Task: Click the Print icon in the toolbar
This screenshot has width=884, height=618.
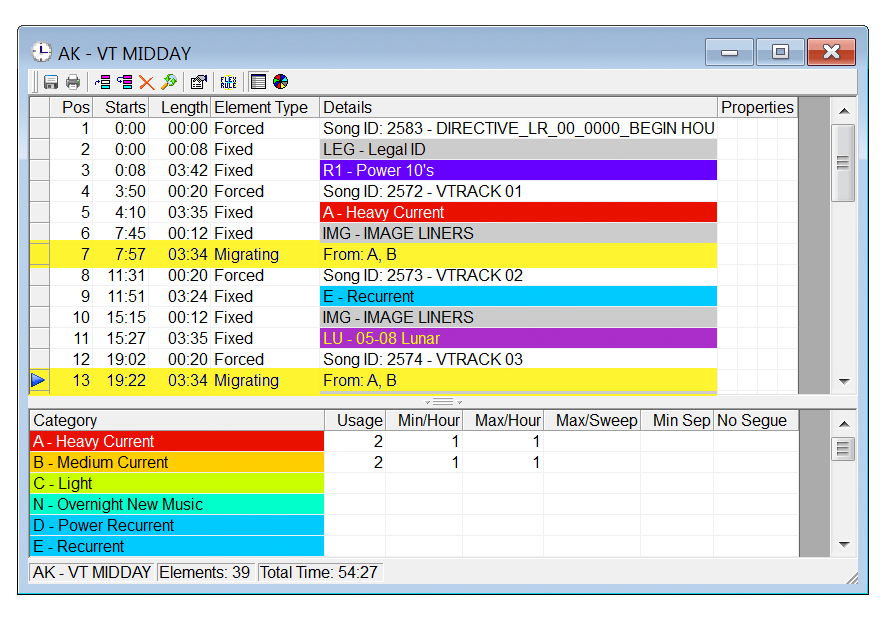Action: pos(73,82)
